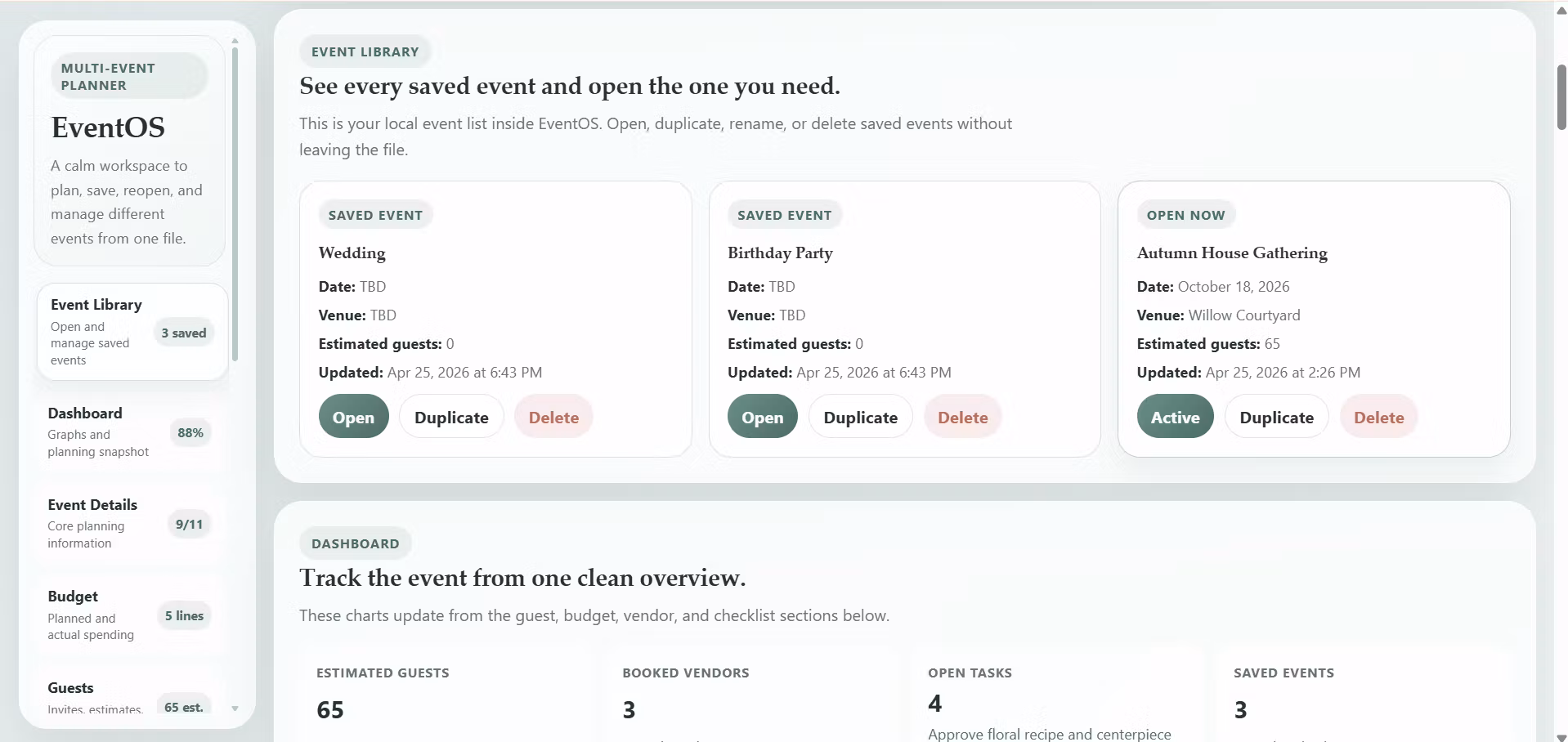The width and height of the screenshot is (1568, 742).
Task: Click the sidebar scroll down arrow
Action: 235,708
